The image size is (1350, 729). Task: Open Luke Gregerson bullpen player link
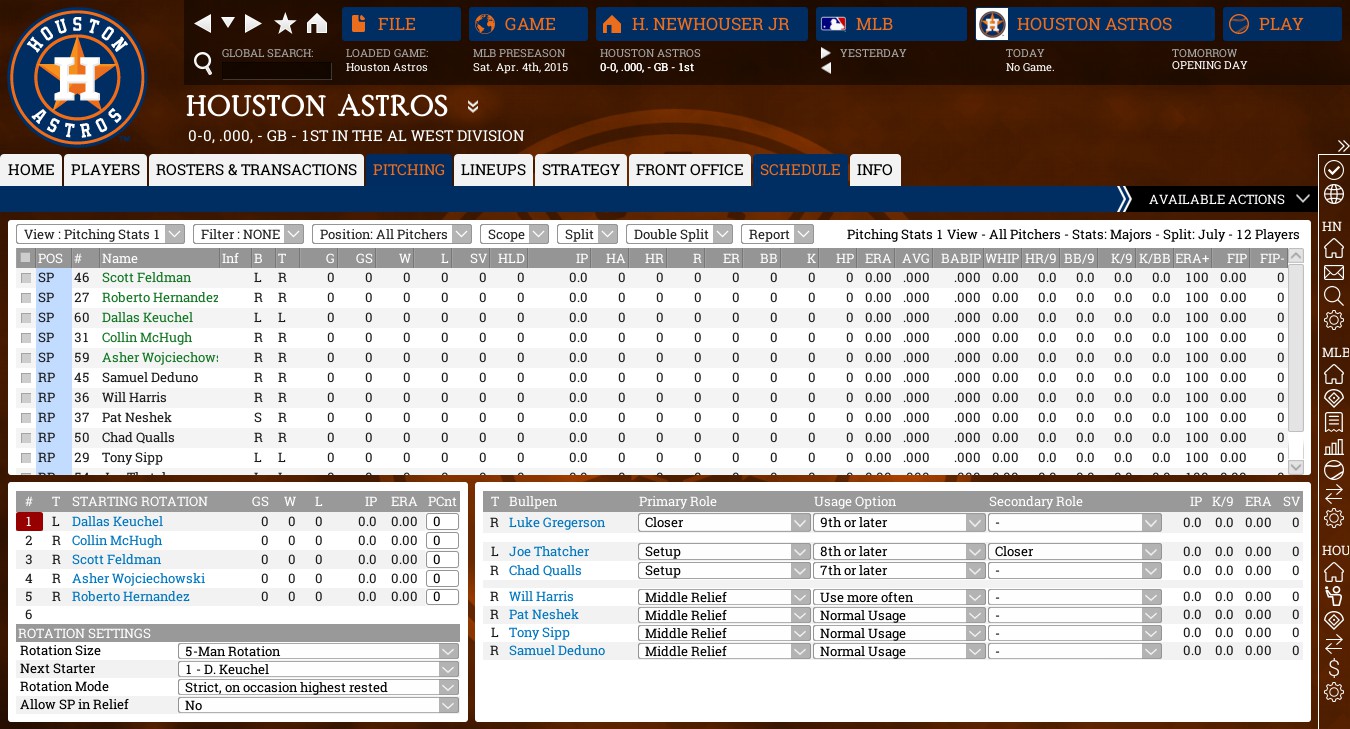(x=557, y=523)
